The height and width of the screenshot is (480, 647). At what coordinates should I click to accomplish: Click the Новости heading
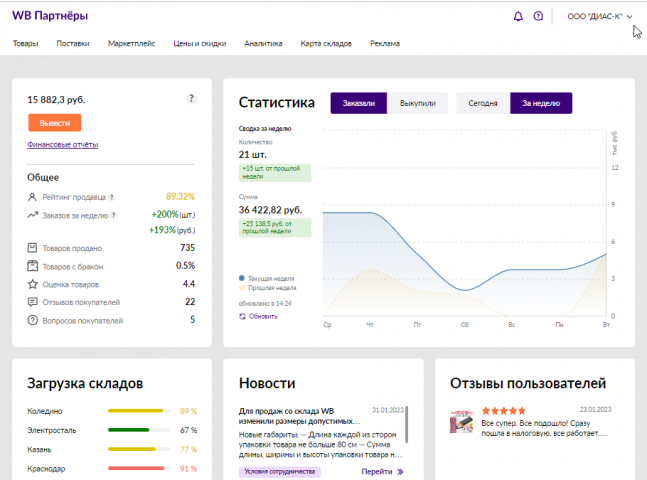(267, 383)
